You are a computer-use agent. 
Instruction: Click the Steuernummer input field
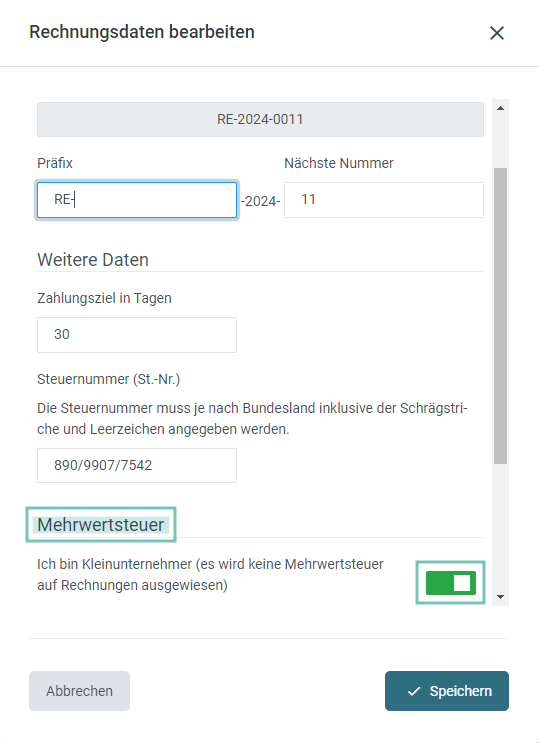click(137, 465)
